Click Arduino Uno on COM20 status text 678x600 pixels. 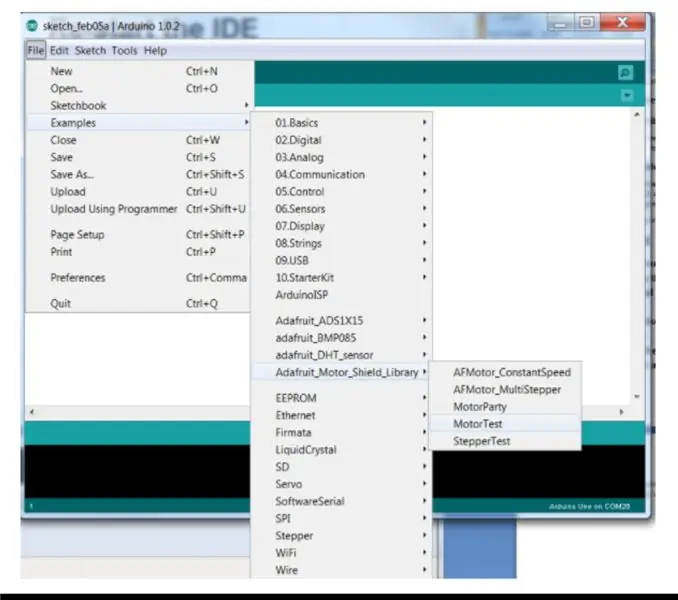pyautogui.click(x=589, y=506)
